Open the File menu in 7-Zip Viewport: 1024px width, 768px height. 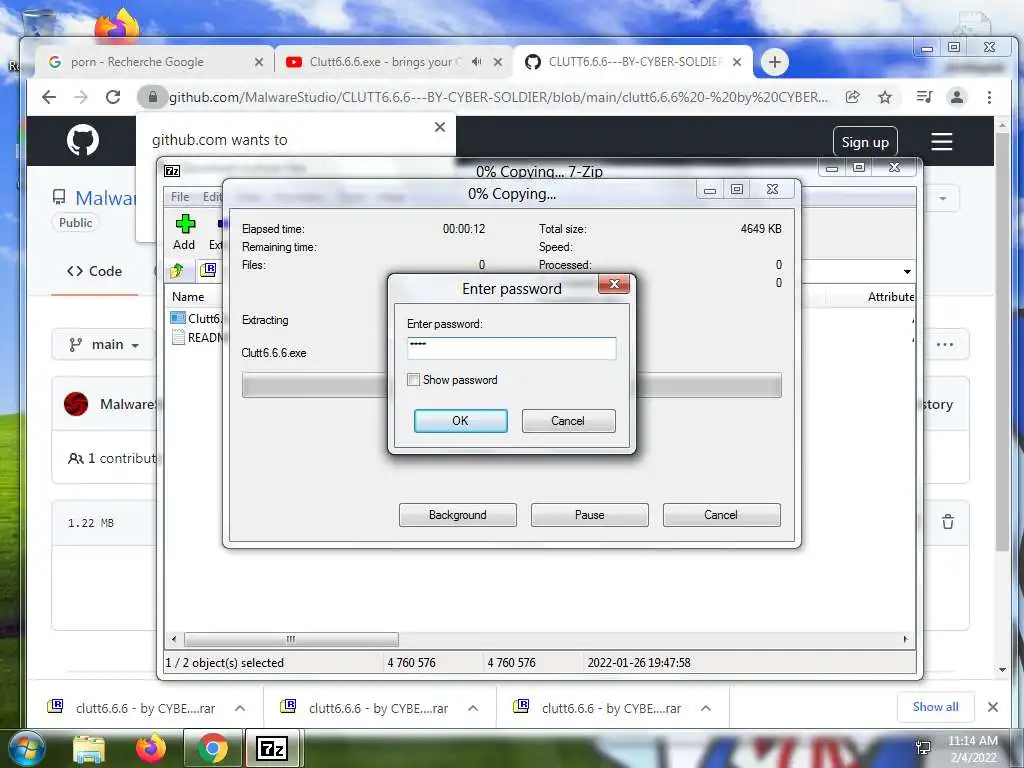180,197
